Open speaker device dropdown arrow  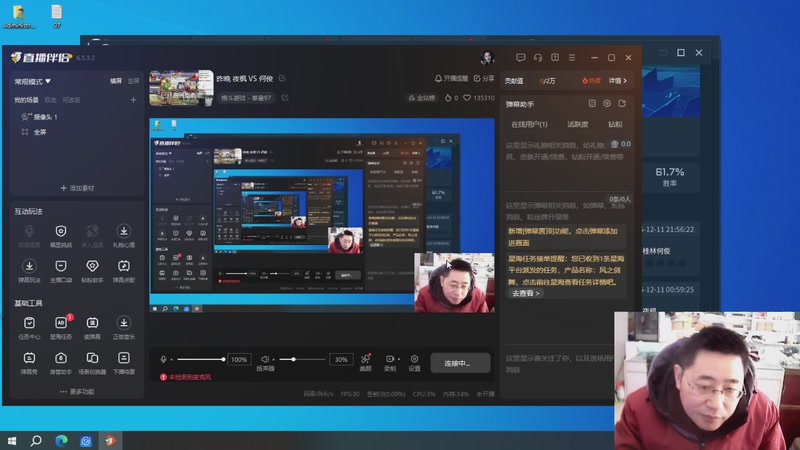(273, 359)
